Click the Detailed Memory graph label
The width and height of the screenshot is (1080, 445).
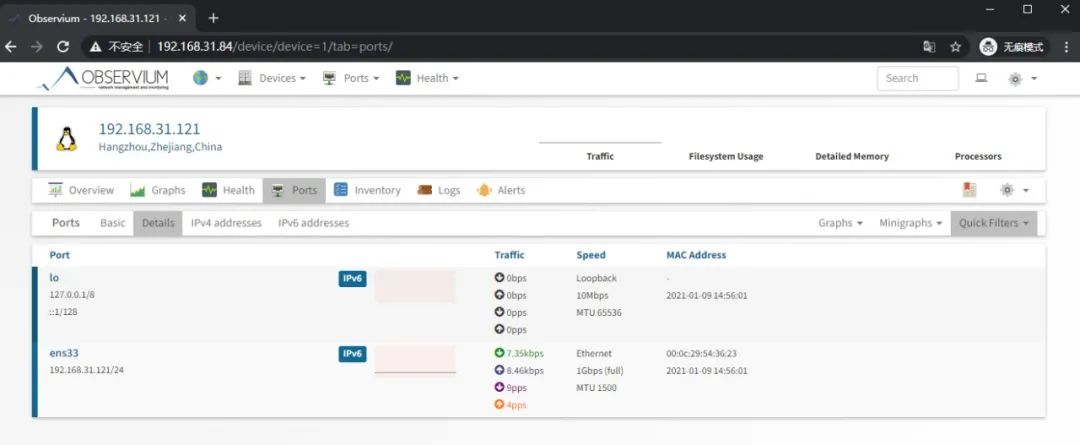click(x=852, y=156)
